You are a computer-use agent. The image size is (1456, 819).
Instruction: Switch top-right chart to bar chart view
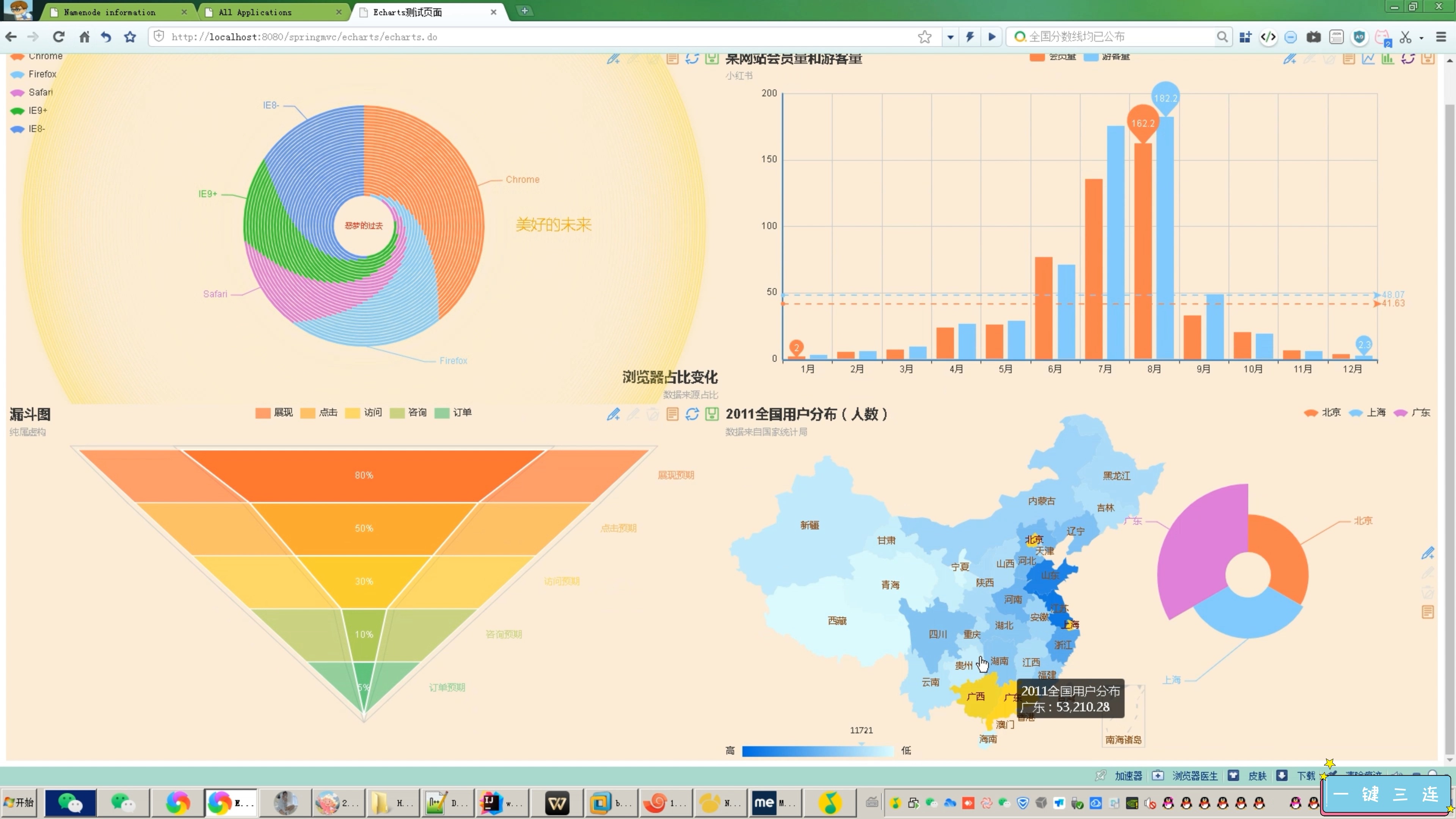[1388, 59]
